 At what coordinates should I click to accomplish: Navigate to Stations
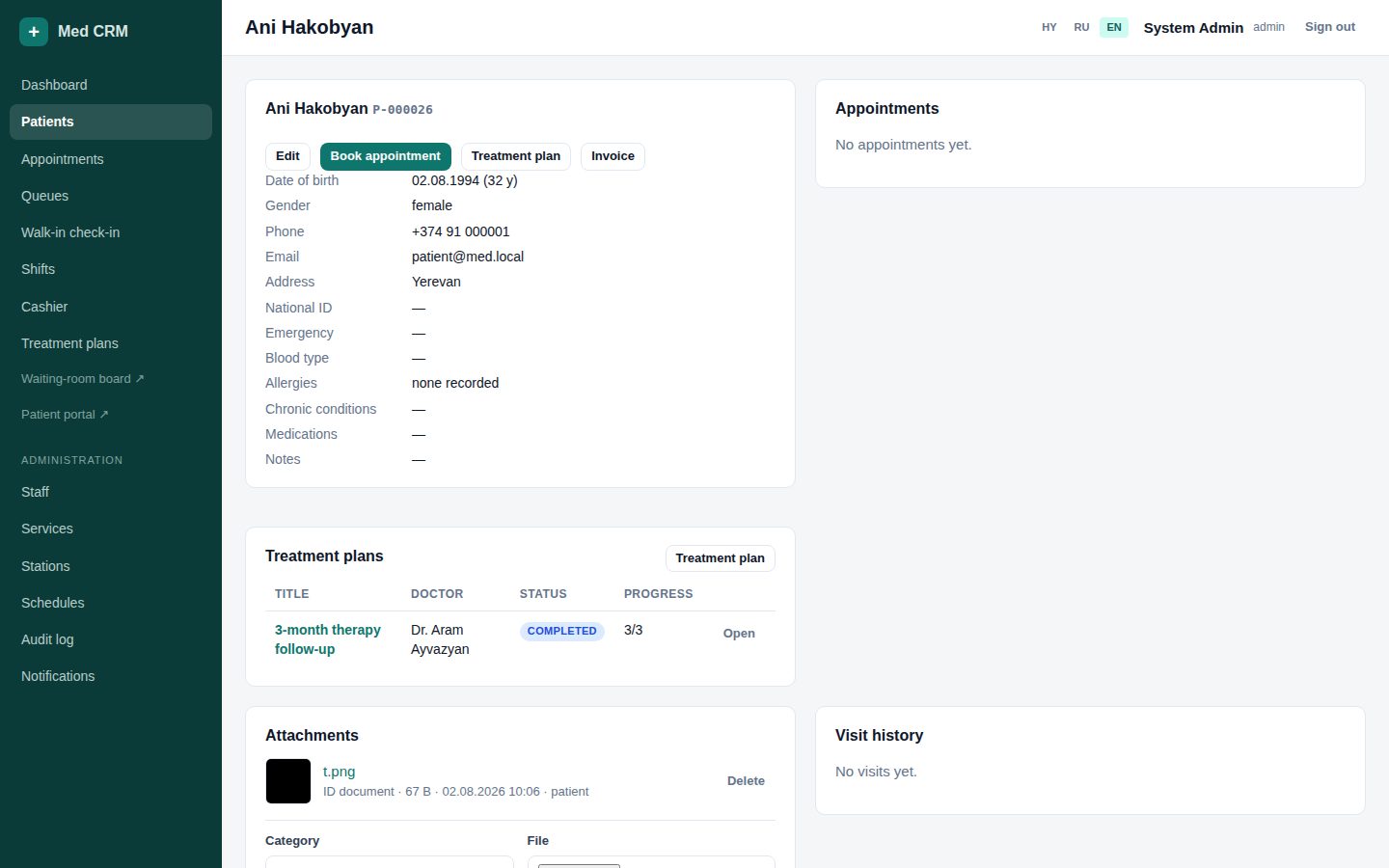[111, 566]
